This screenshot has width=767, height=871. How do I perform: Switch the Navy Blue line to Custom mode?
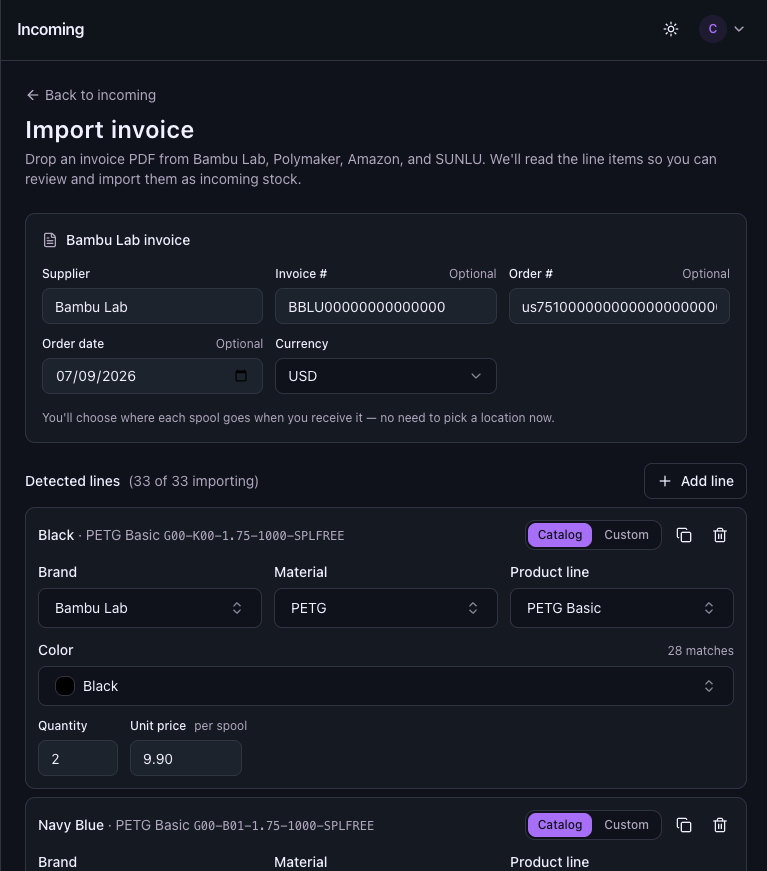coord(626,825)
